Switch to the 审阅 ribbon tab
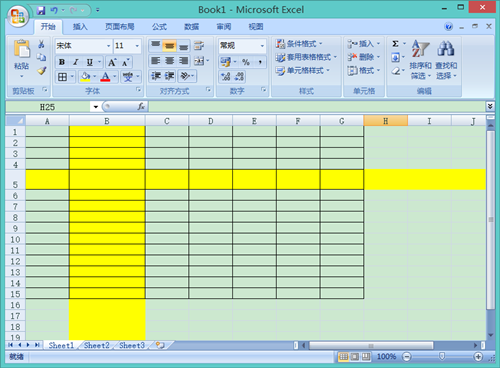 (224, 27)
